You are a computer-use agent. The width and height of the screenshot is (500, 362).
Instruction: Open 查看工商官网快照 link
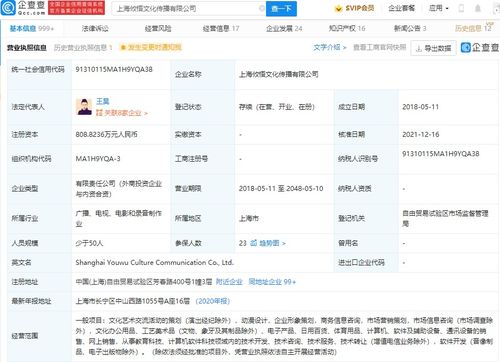[x=379, y=47]
